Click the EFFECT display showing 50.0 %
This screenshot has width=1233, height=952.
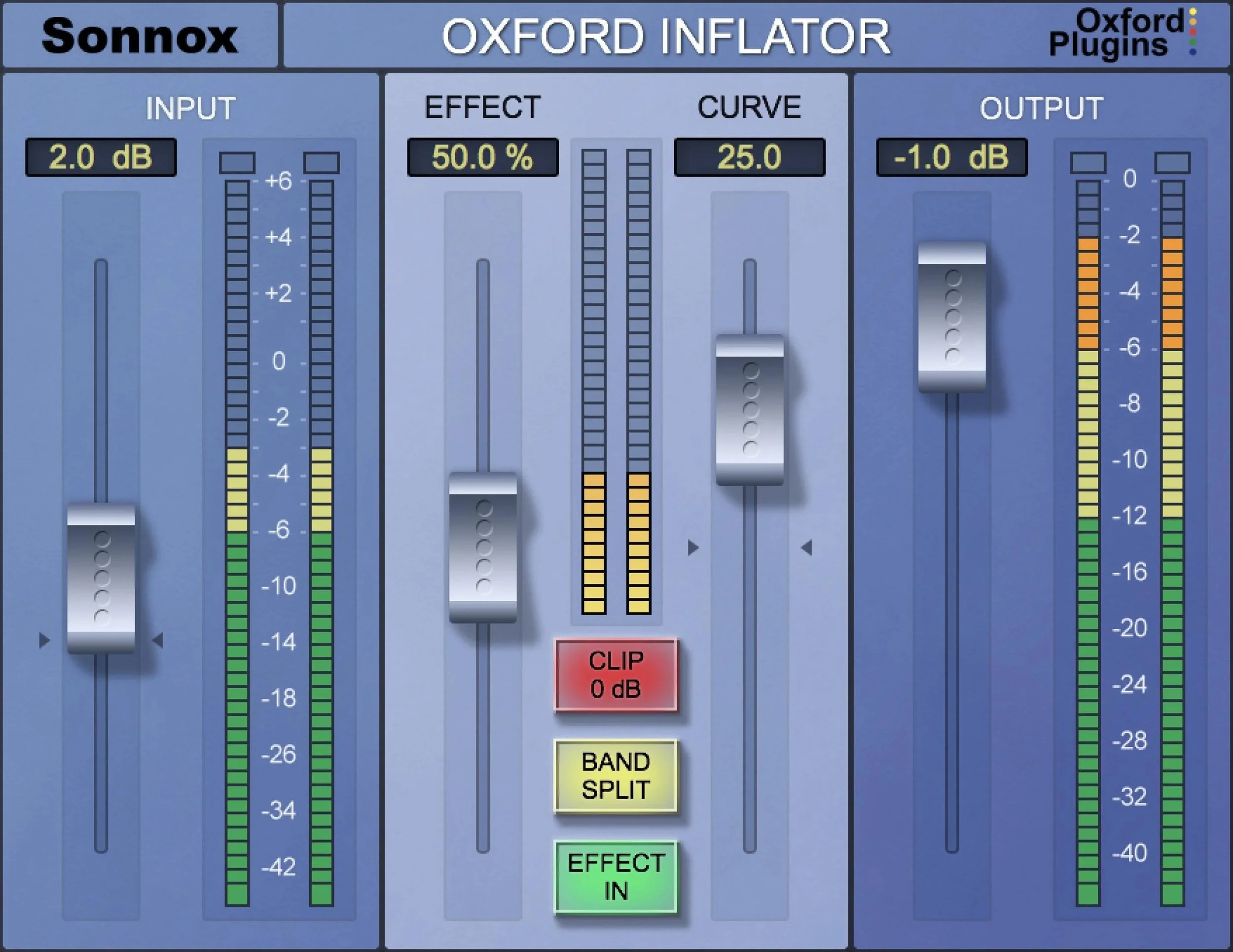point(484,159)
